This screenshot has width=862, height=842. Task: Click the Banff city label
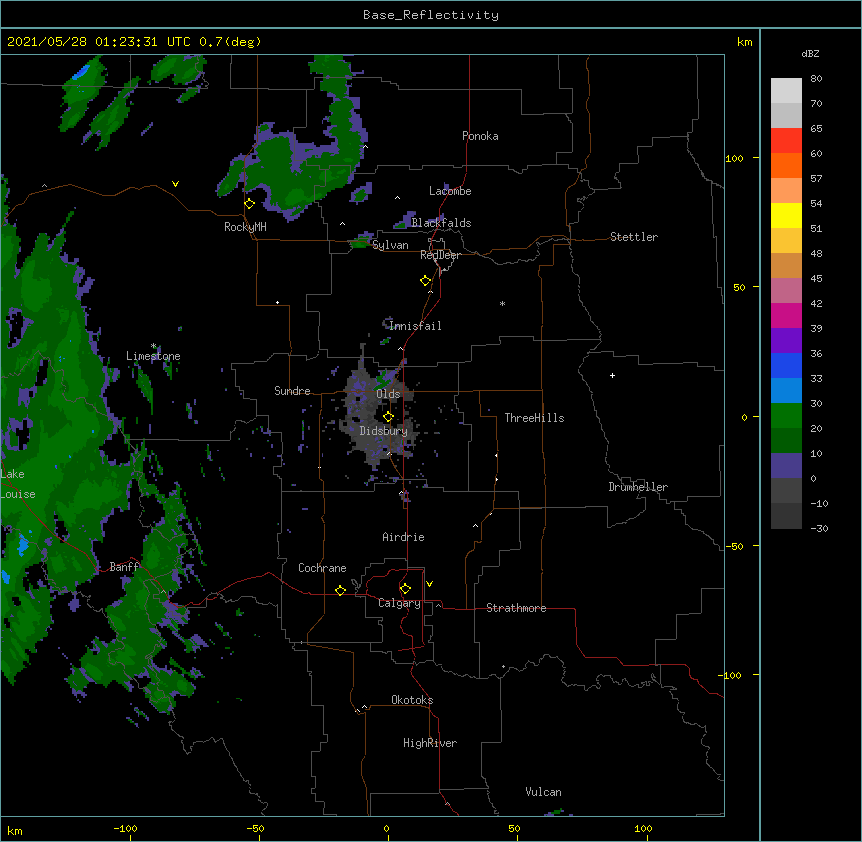(x=125, y=567)
